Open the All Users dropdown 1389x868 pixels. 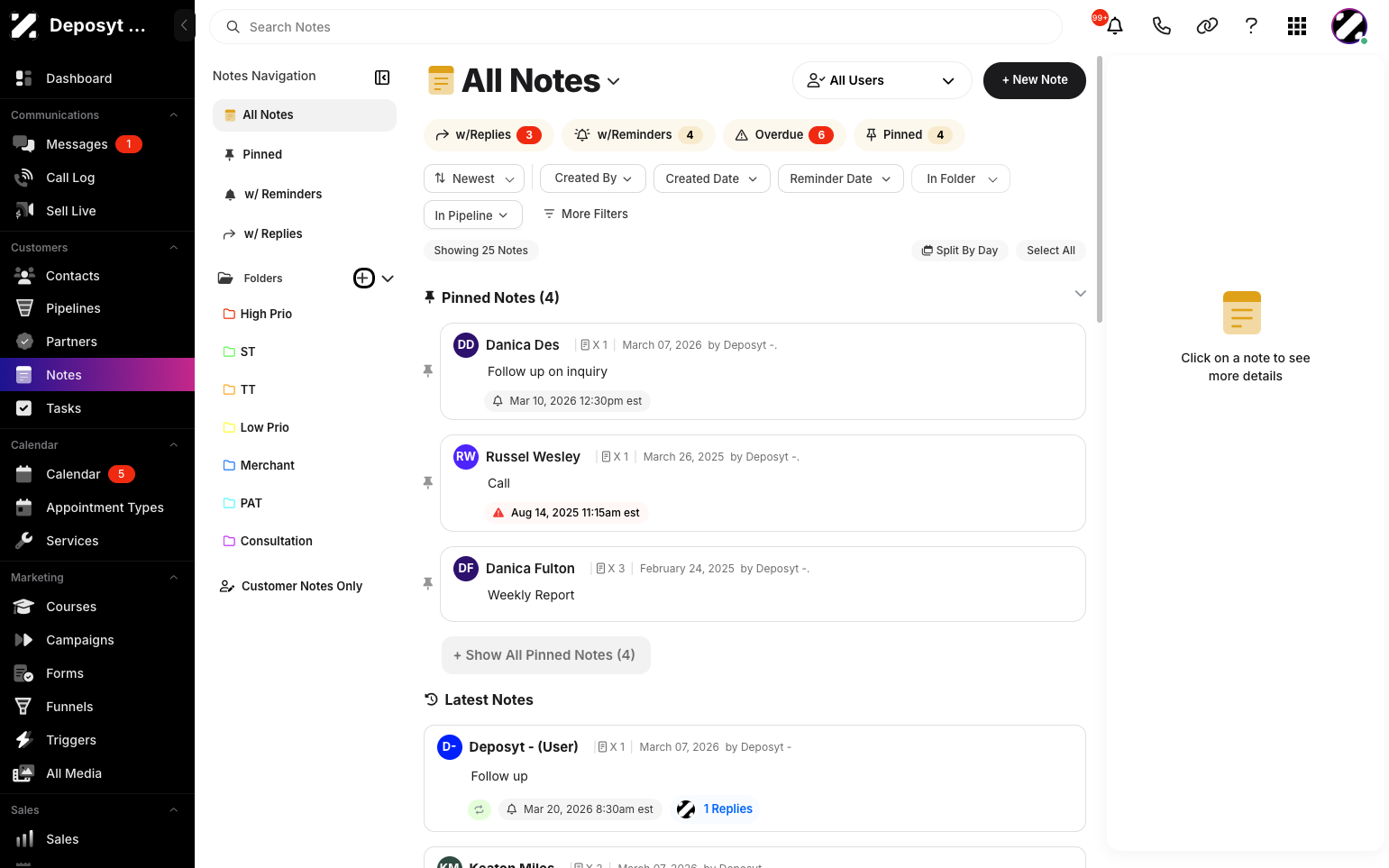[x=882, y=80]
